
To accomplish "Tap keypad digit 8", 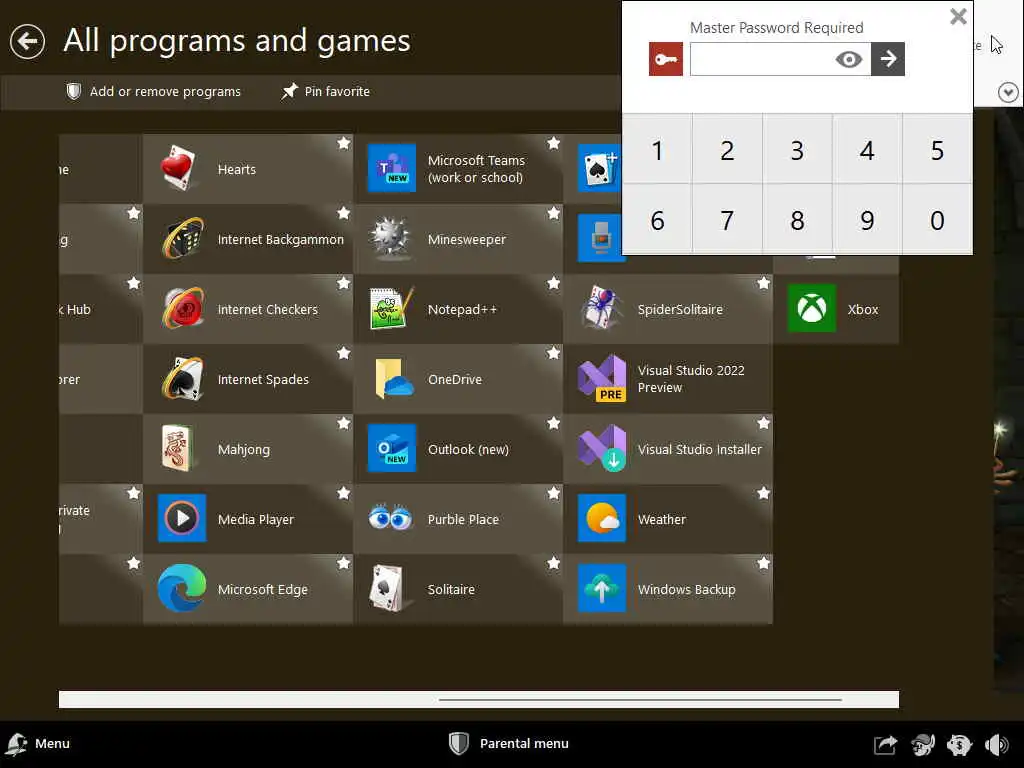I will click(x=797, y=219).
